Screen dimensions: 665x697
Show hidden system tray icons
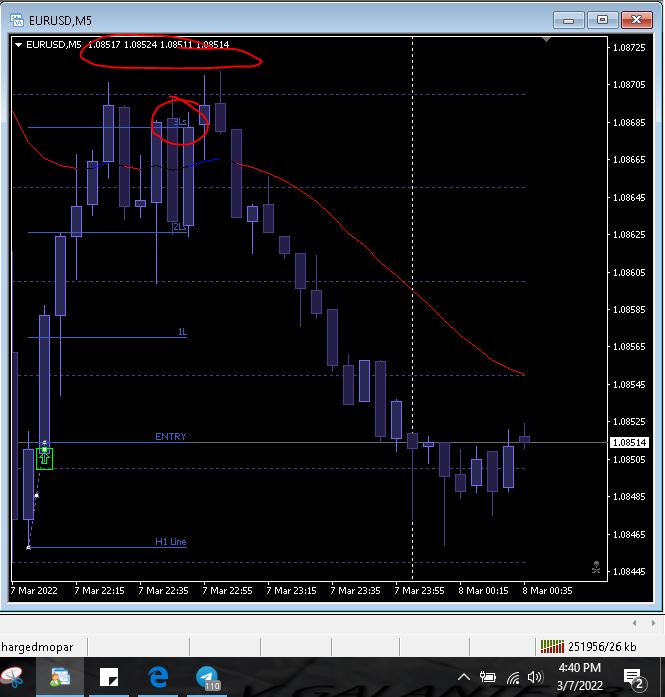[x=464, y=677]
